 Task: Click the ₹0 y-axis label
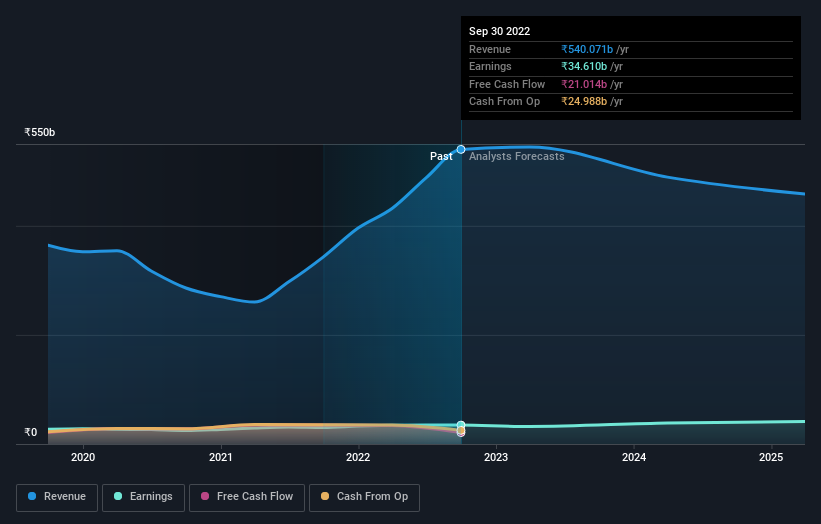pos(30,432)
